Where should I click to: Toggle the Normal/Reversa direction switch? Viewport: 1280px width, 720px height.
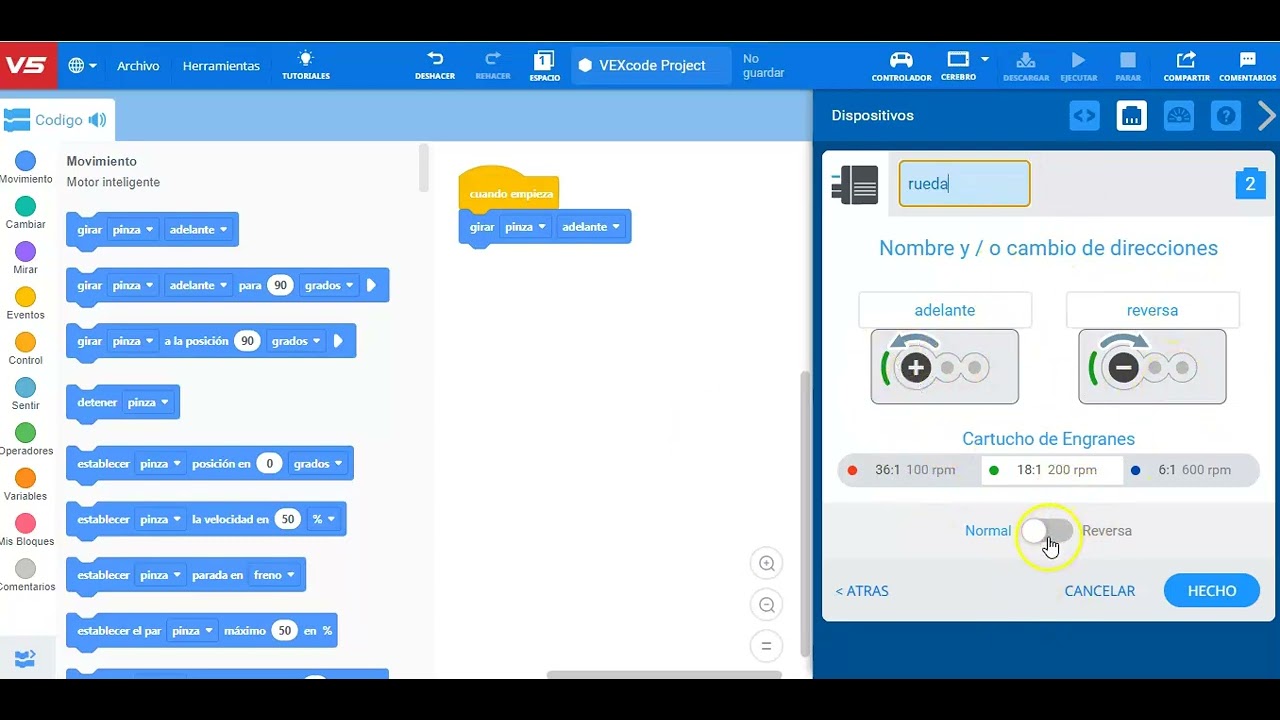(x=1047, y=531)
